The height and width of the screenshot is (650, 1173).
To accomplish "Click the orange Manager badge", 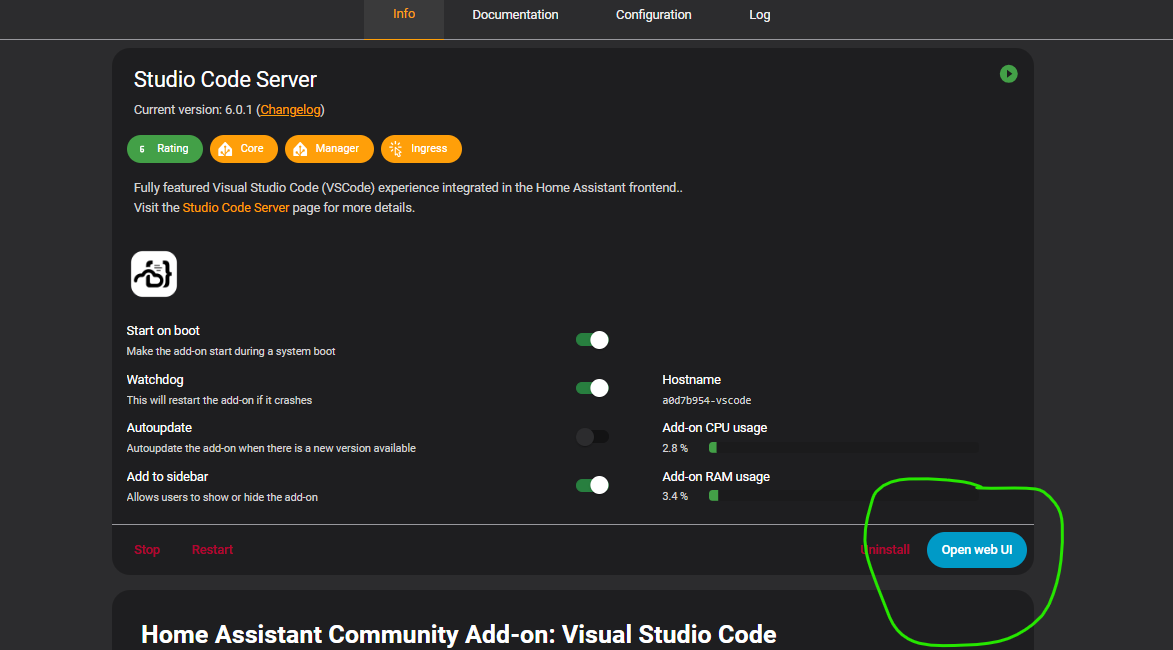I will click(329, 149).
